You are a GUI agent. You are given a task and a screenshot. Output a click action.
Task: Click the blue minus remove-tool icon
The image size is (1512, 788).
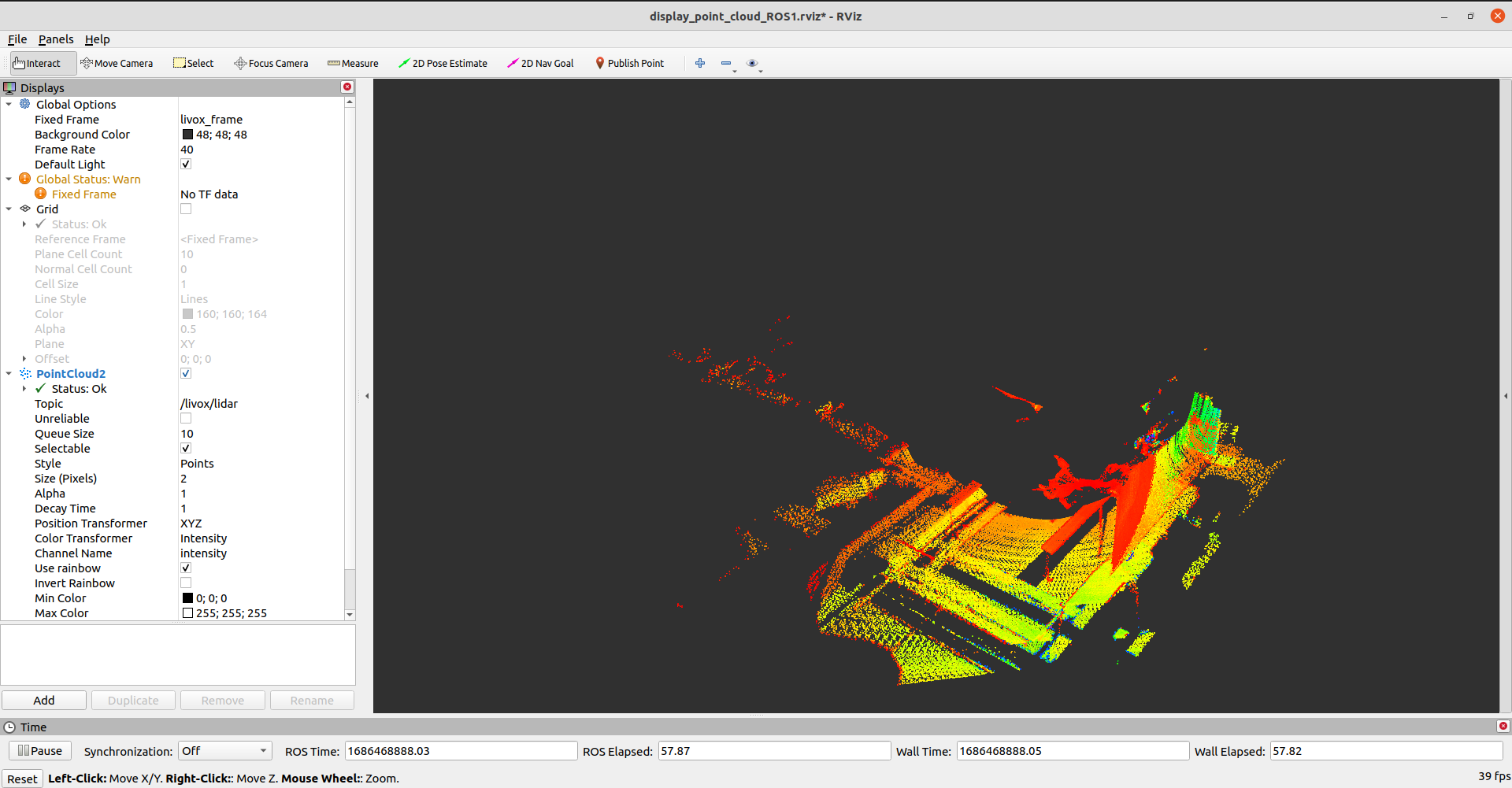[726, 63]
